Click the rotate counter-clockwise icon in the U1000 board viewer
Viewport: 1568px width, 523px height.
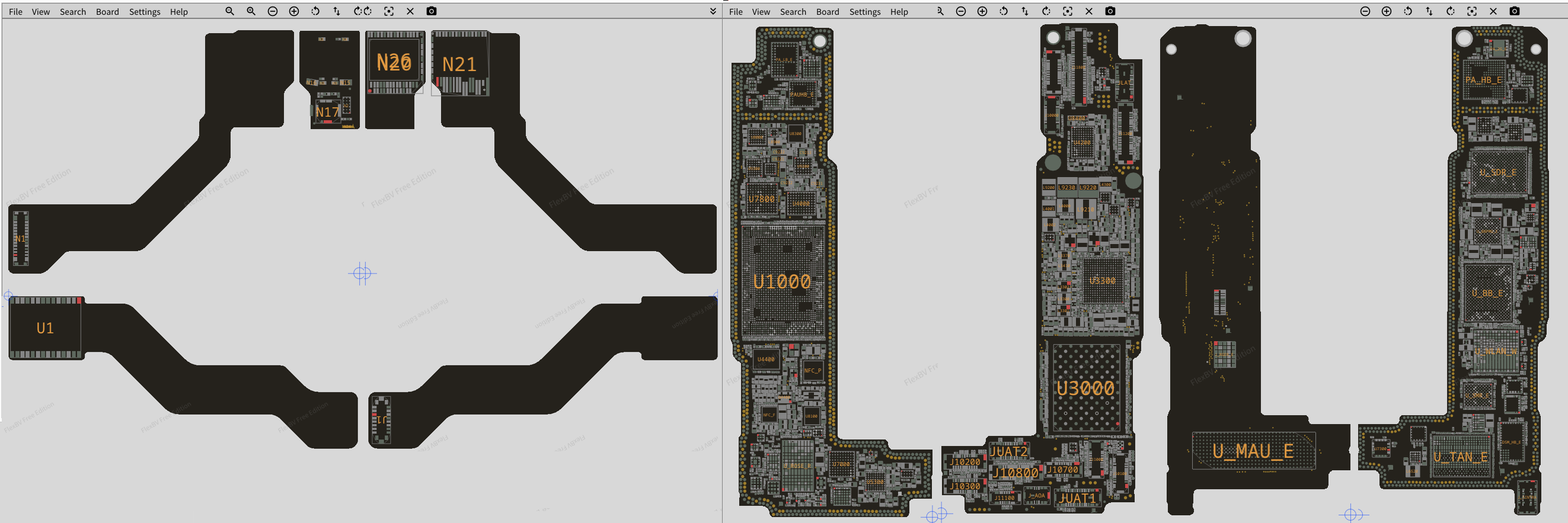(1003, 11)
